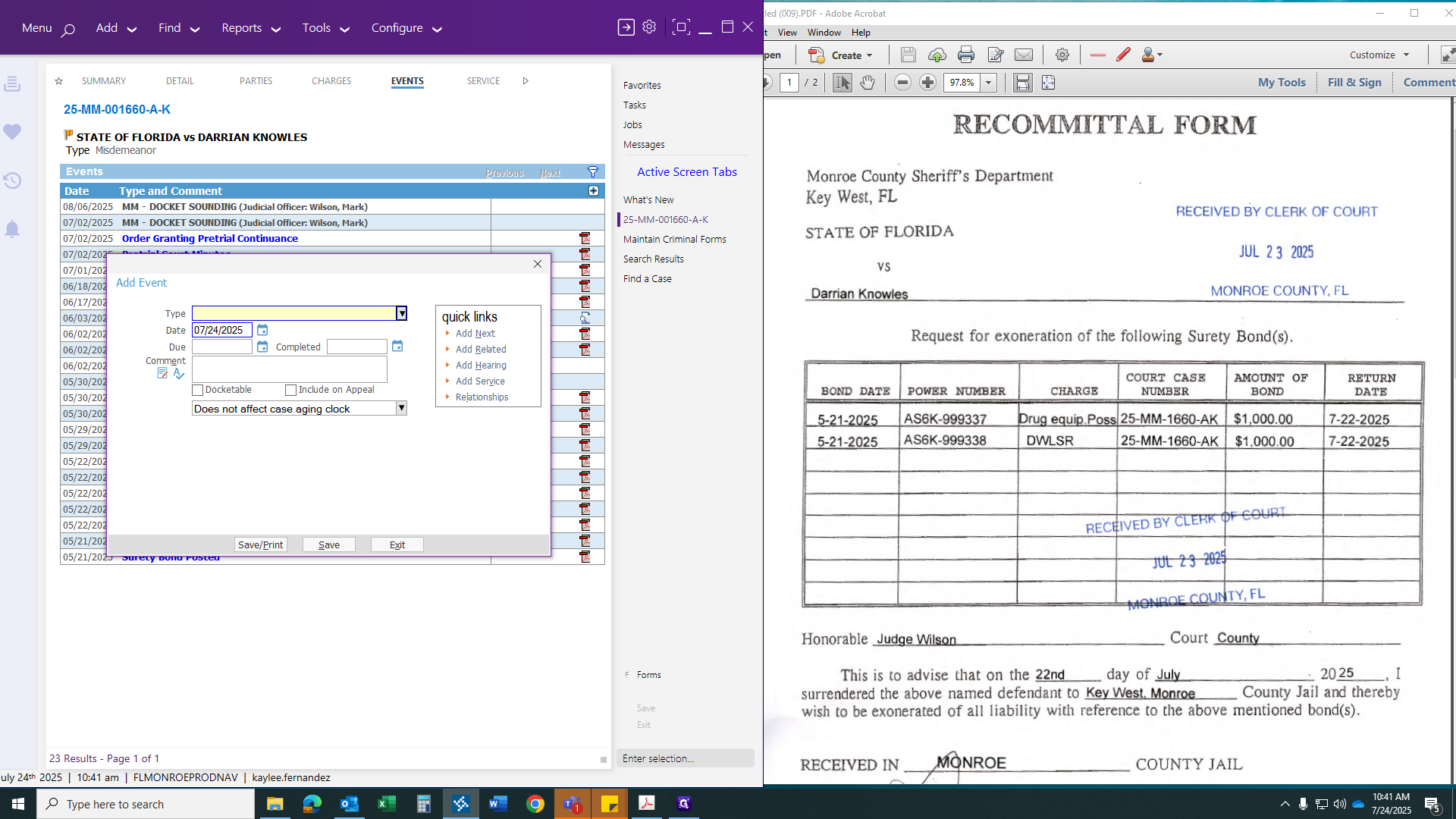Click the add event plus icon
Viewport: 1456px width, 819px height.
(594, 191)
